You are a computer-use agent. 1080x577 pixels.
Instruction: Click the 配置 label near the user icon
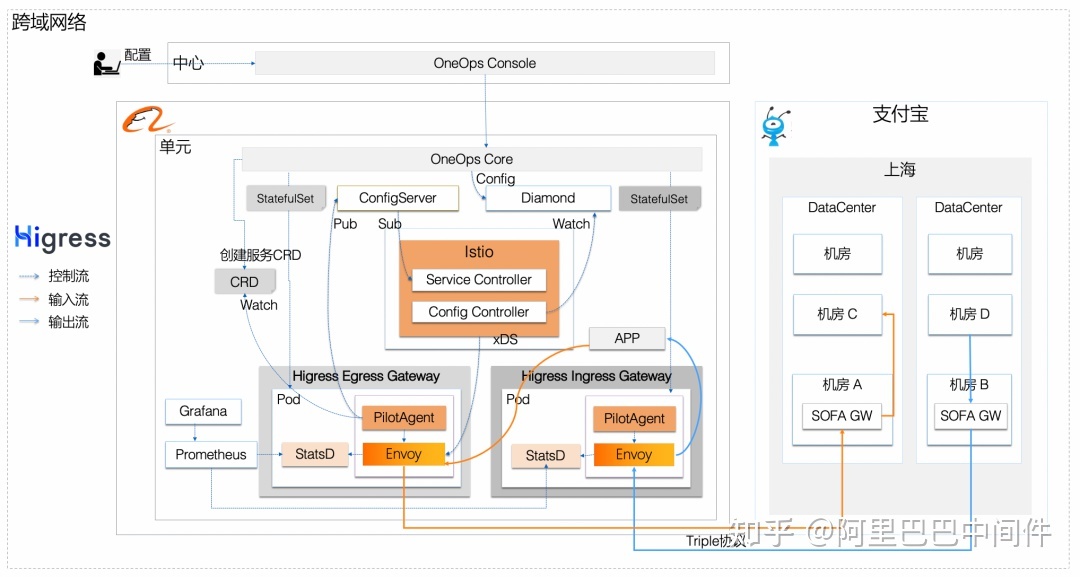[138, 55]
